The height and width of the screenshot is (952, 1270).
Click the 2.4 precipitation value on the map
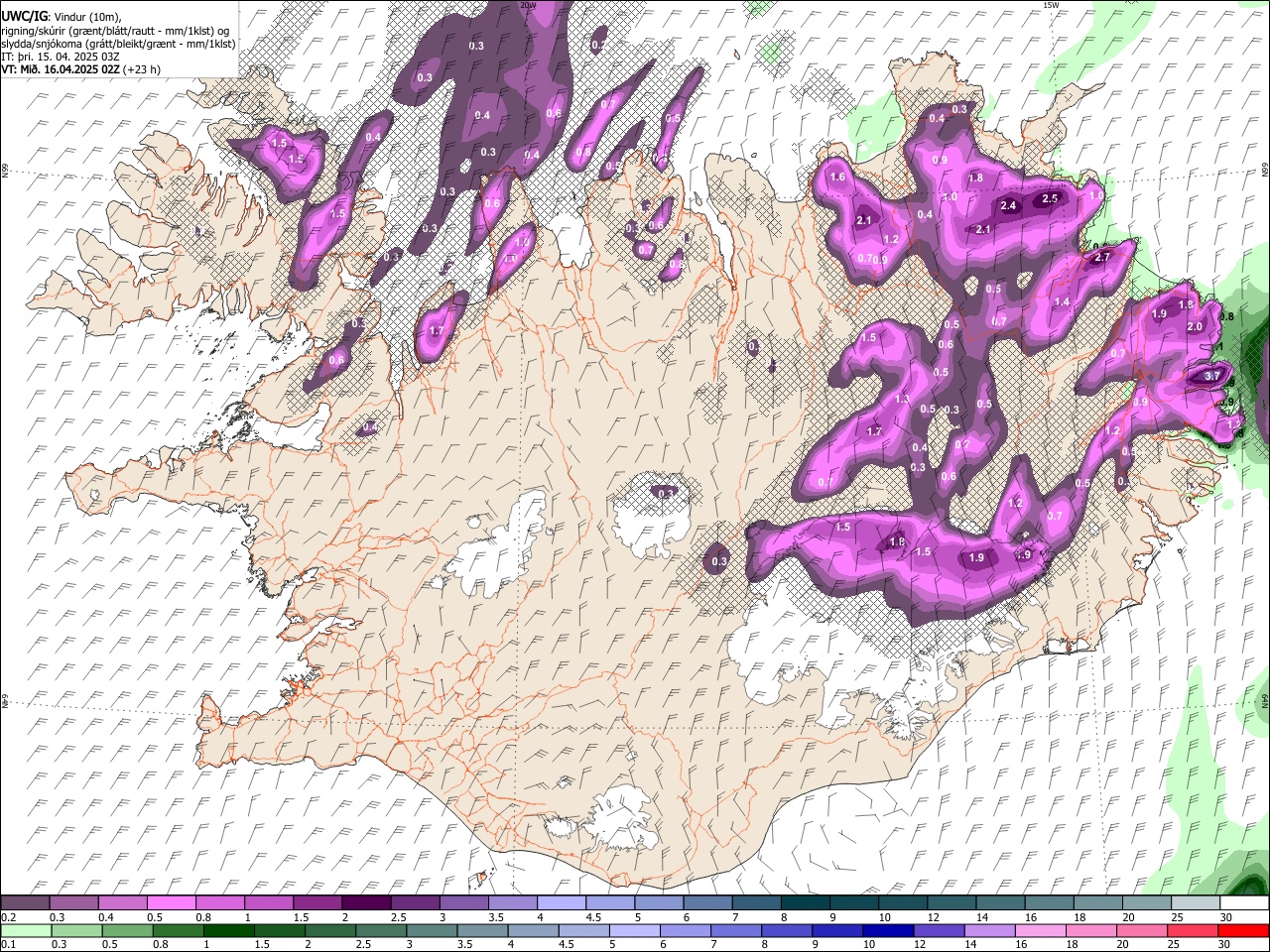coord(1009,206)
